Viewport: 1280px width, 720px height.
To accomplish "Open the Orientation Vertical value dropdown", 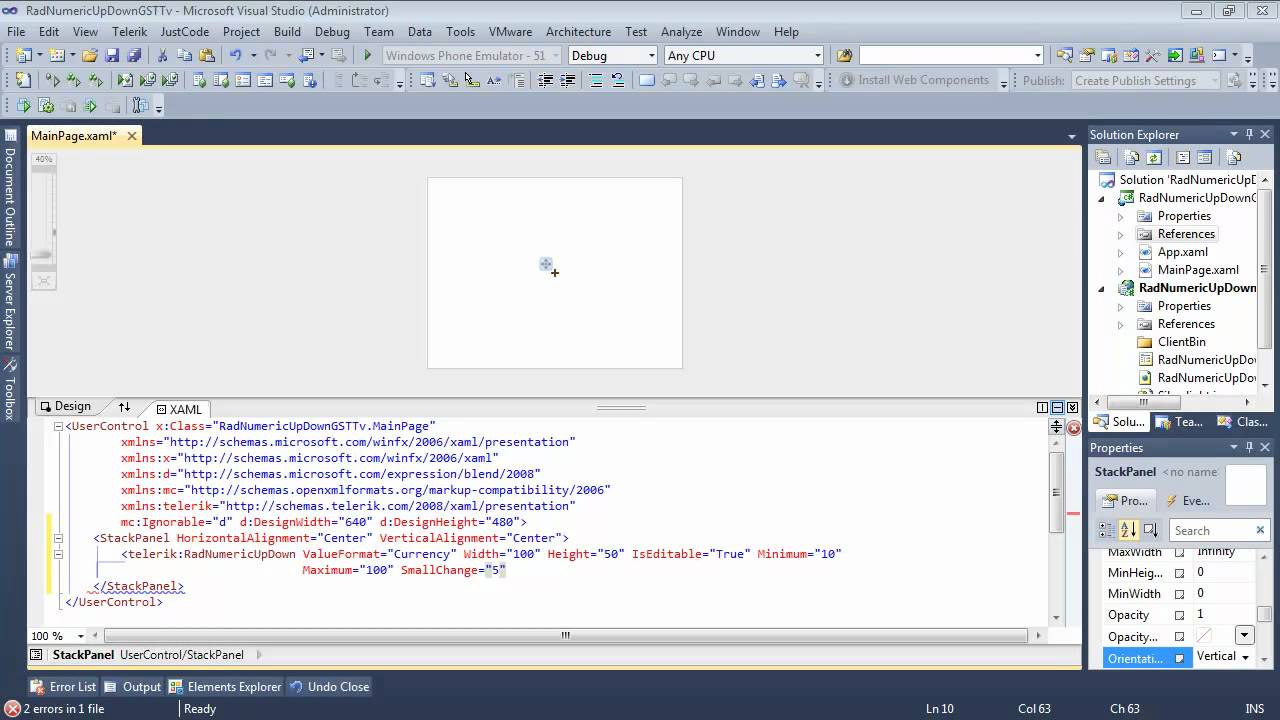I will click(x=1245, y=657).
